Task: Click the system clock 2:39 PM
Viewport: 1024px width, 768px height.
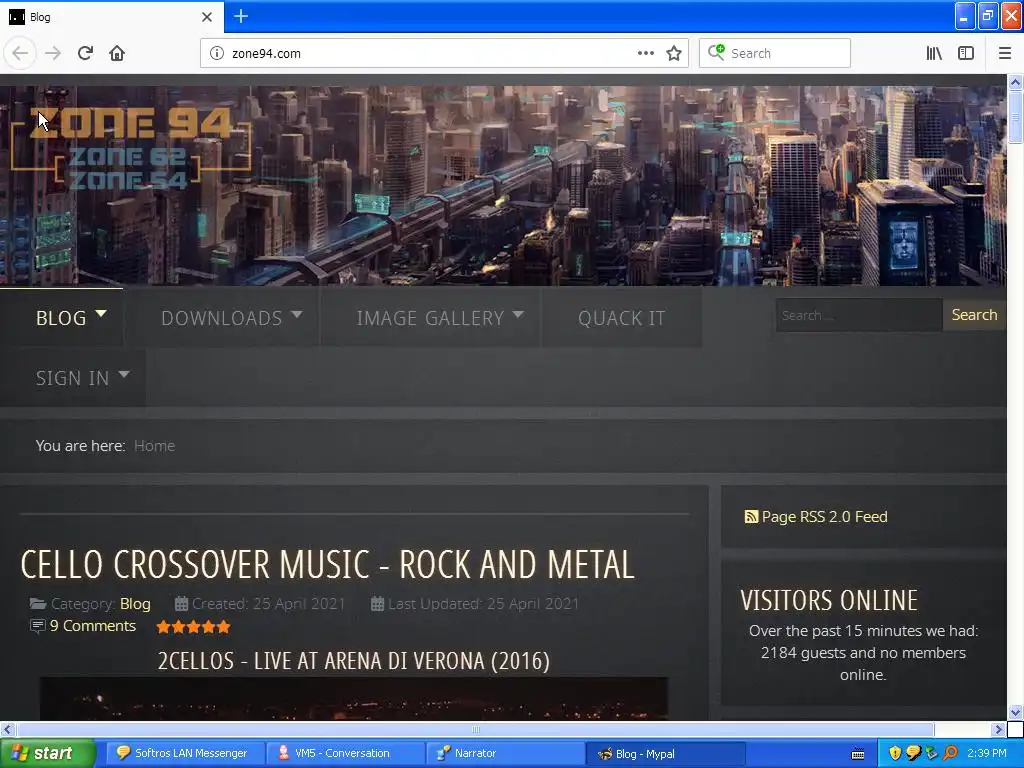Action: pos(987,754)
